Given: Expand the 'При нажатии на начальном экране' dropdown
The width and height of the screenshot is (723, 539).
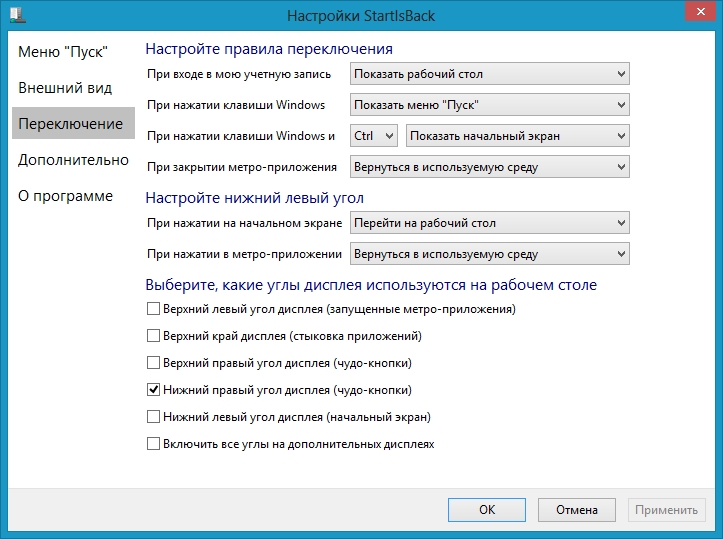Looking at the screenshot, I should (x=490, y=223).
